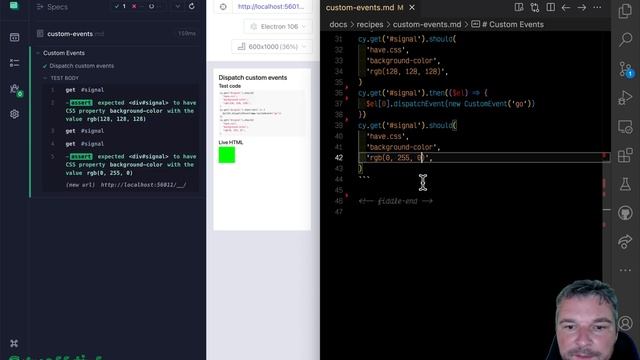
Task: Open Accounts icon in activity bar
Action: (x=625, y=323)
